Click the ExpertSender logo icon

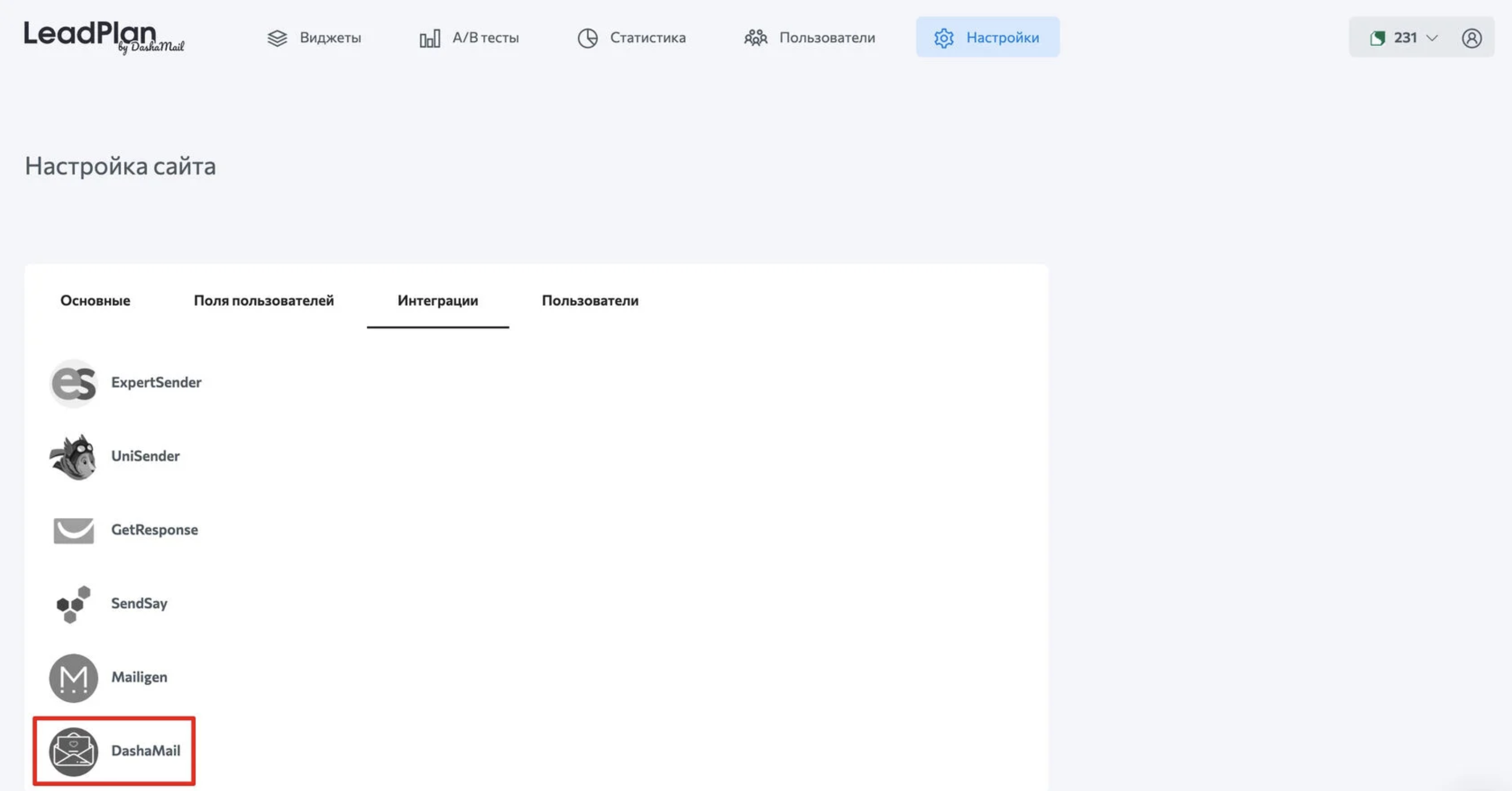pos(73,383)
